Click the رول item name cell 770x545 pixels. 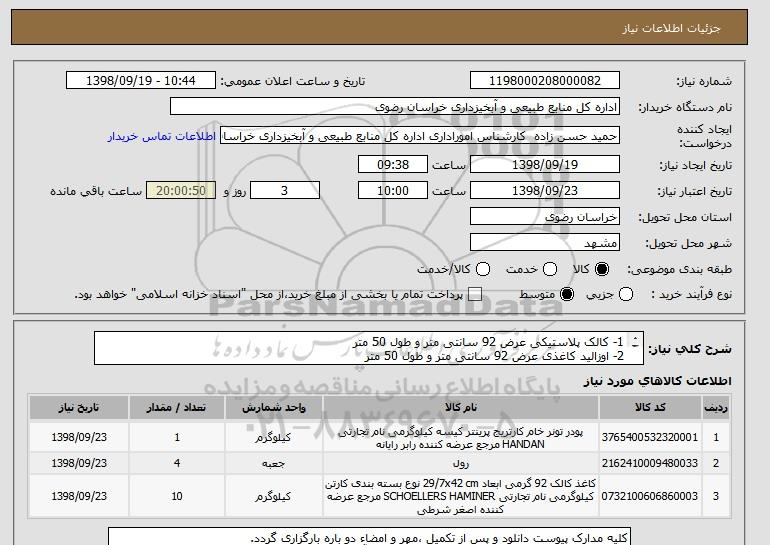pyautogui.click(x=461, y=463)
